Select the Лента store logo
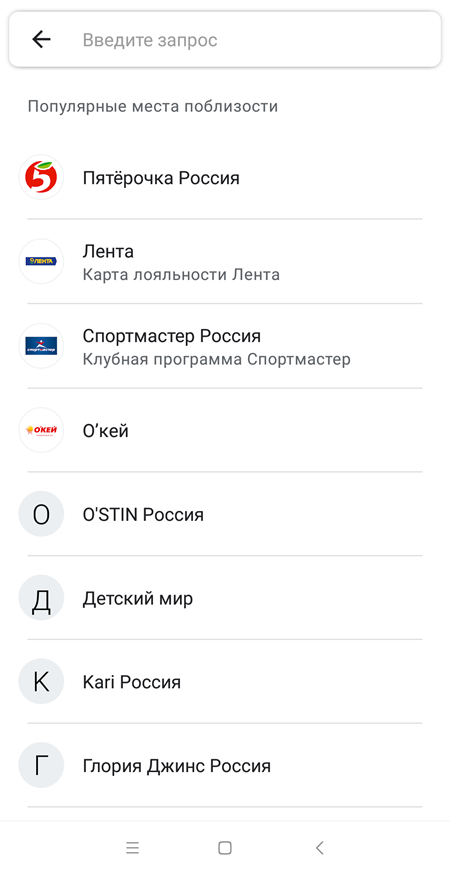The image size is (450, 875). 41,261
